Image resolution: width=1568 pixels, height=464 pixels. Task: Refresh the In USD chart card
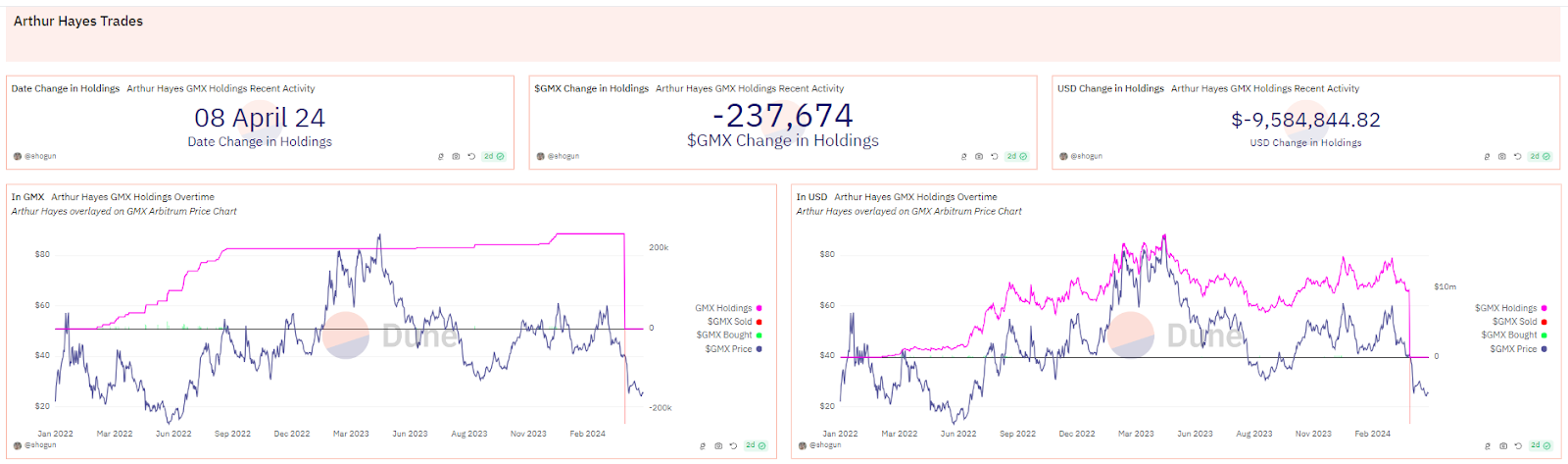coord(1518,445)
